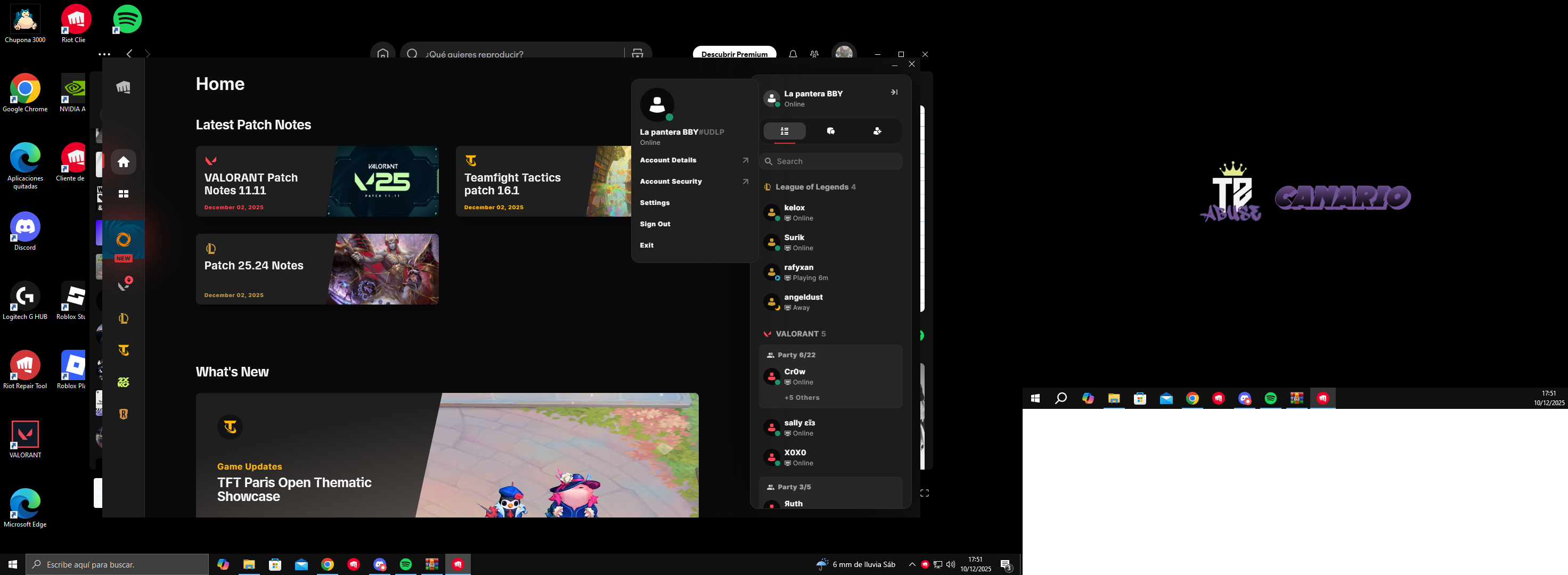Choose Settings in the profile menu

tap(655, 203)
